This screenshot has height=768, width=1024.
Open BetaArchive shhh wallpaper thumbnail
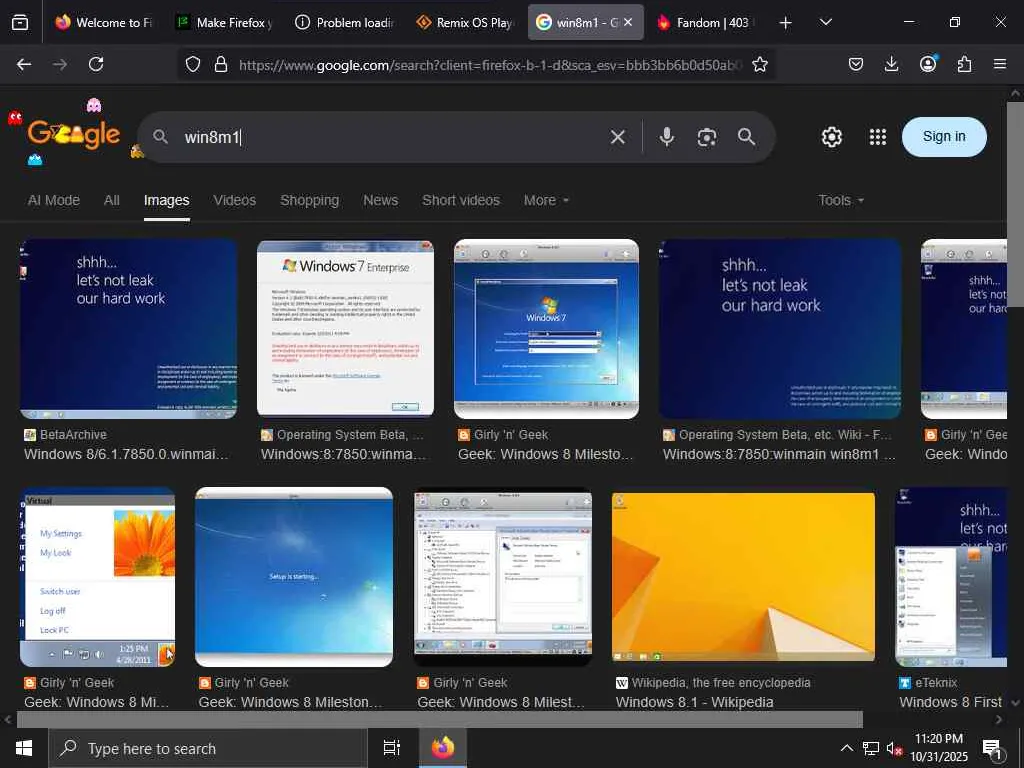click(x=129, y=328)
